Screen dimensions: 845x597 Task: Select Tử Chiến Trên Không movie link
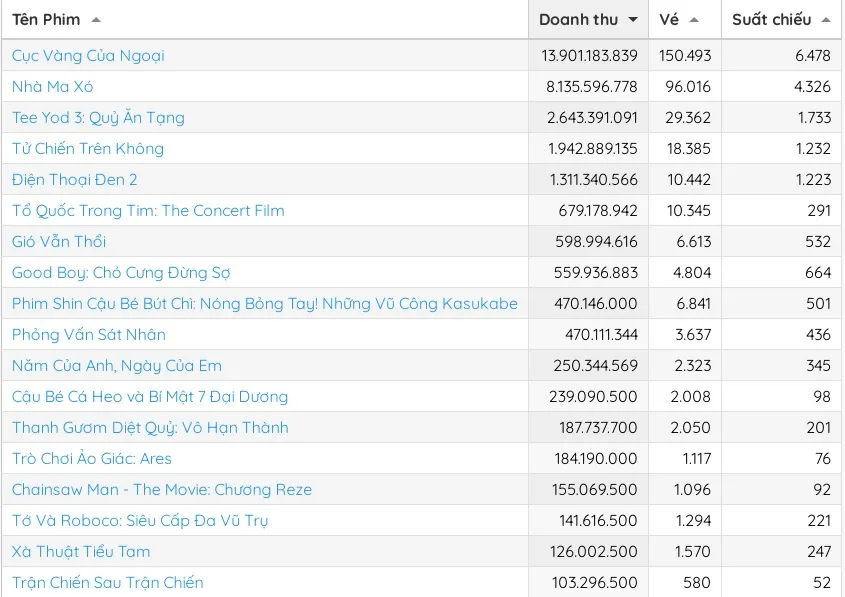click(88, 149)
